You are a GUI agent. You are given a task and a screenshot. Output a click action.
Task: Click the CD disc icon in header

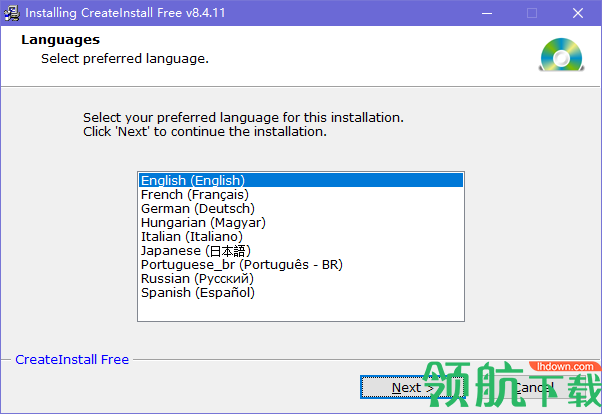(561, 55)
